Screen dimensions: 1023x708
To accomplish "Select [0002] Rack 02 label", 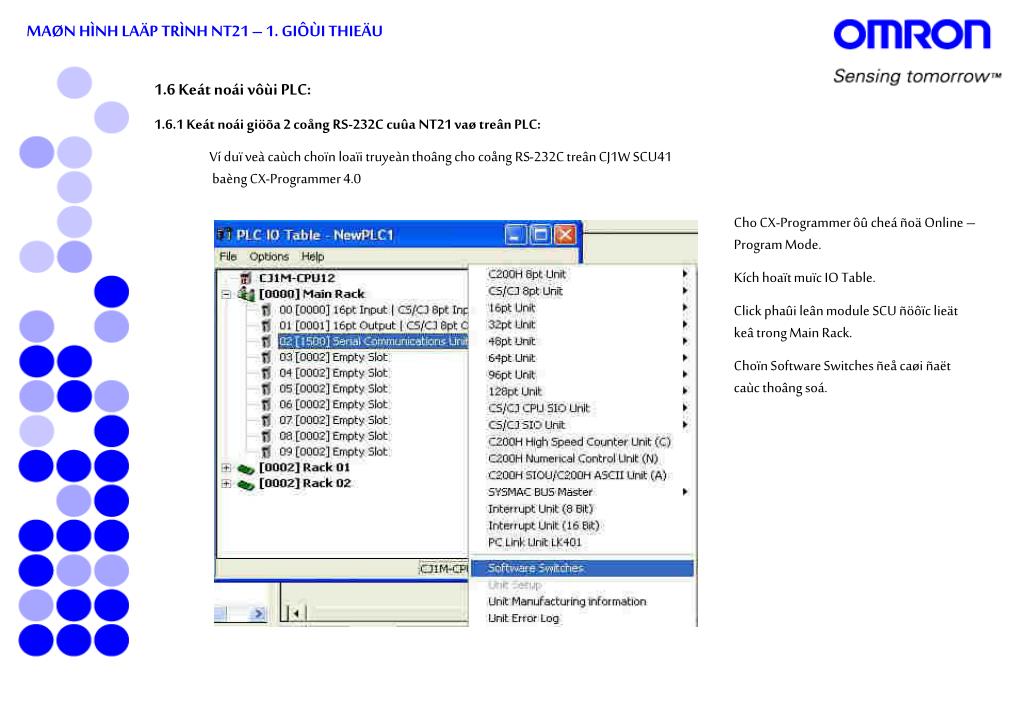I will click(x=305, y=484).
